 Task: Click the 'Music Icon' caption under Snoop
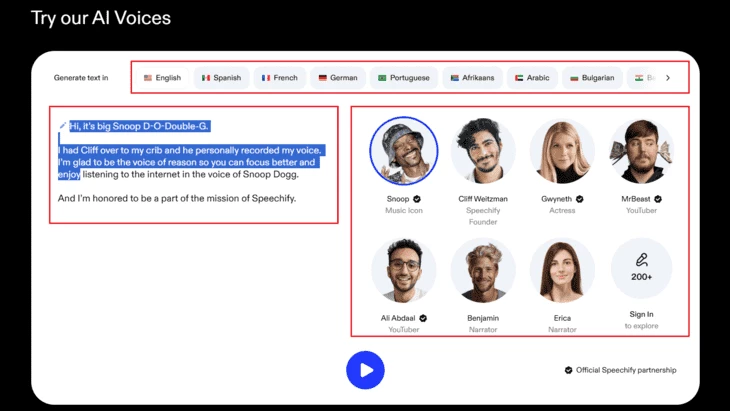(x=404, y=210)
